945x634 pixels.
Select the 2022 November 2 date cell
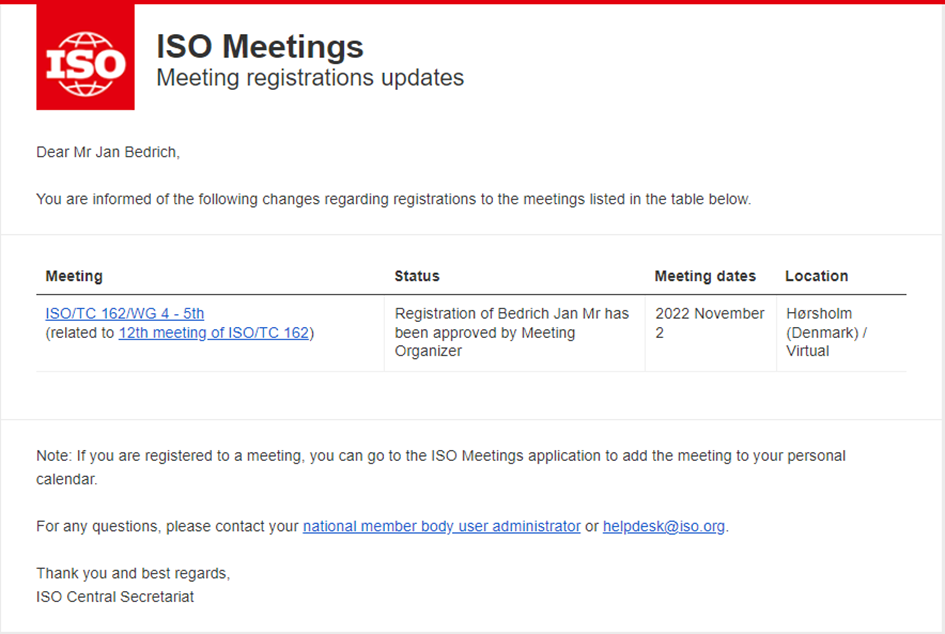tap(709, 323)
